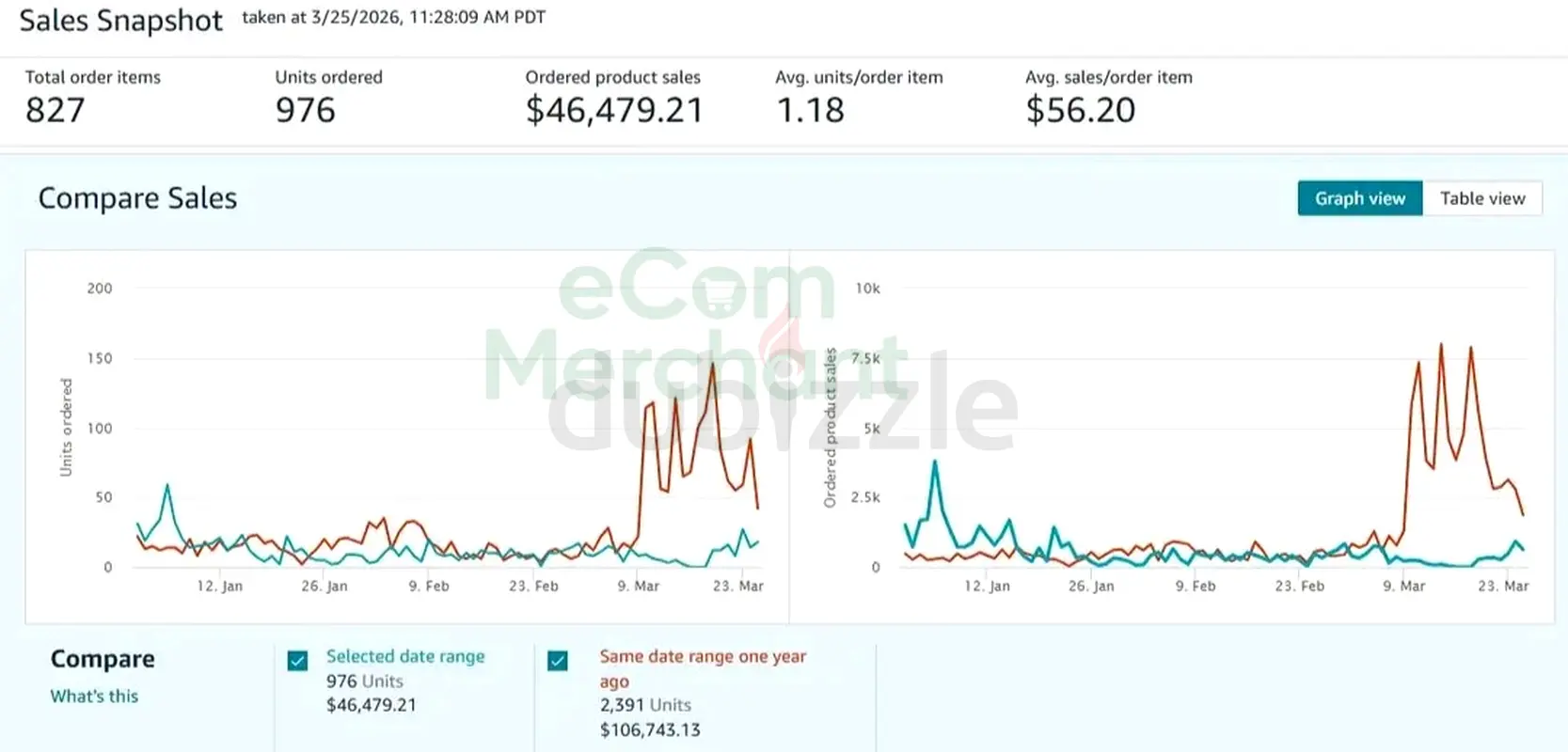Open the What's this link
This screenshot has width=1568, height=752.
[x=94, y=697]
